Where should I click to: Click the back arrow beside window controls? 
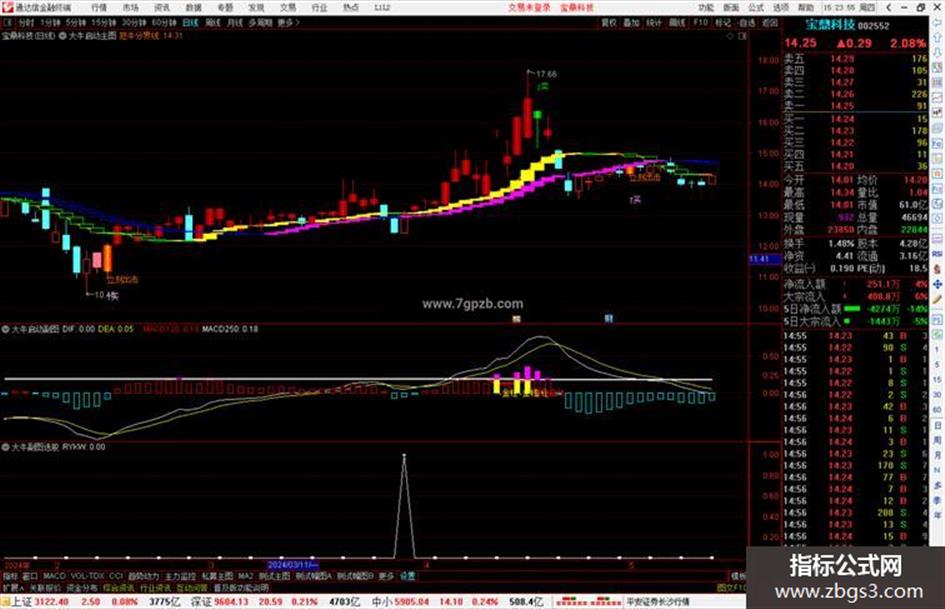coord(889,7)
